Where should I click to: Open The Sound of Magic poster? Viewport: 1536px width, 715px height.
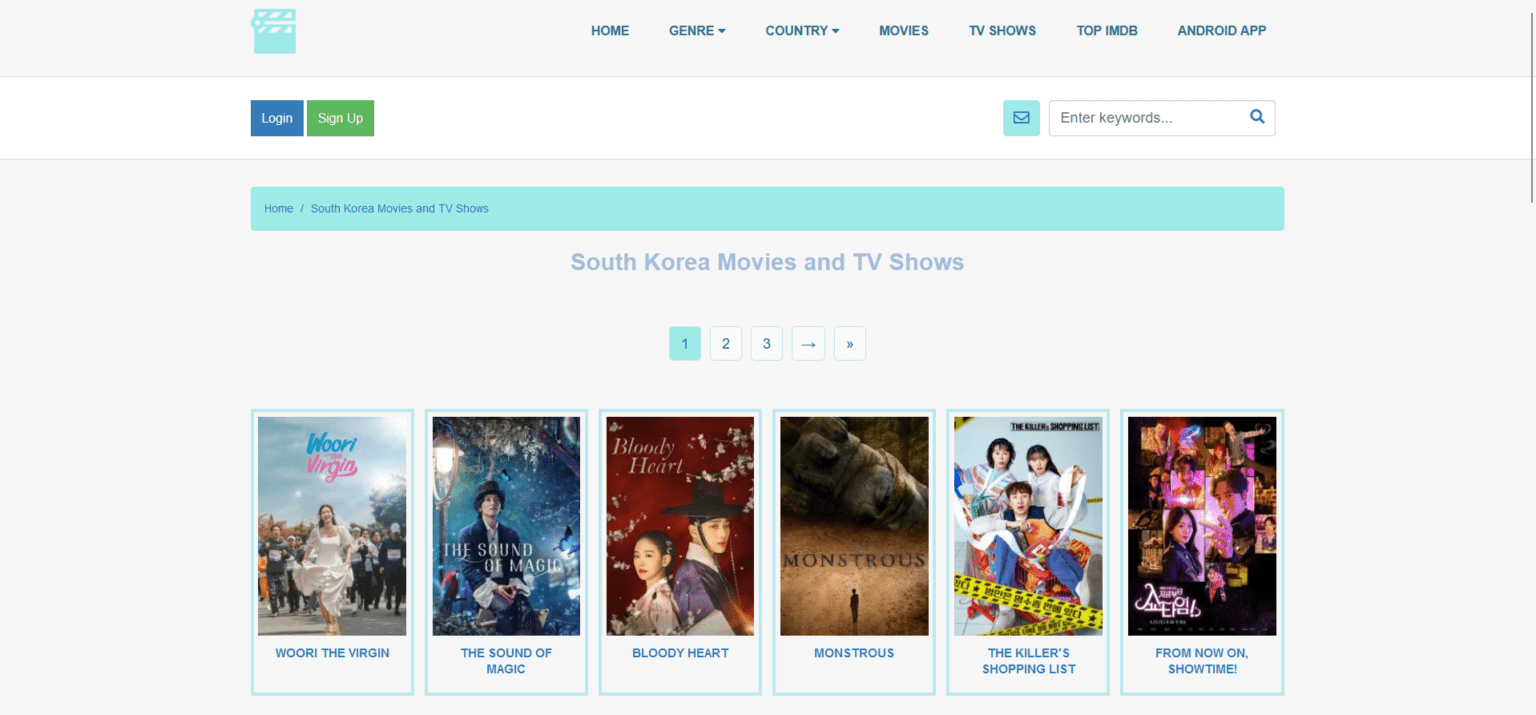click(506, 526)
